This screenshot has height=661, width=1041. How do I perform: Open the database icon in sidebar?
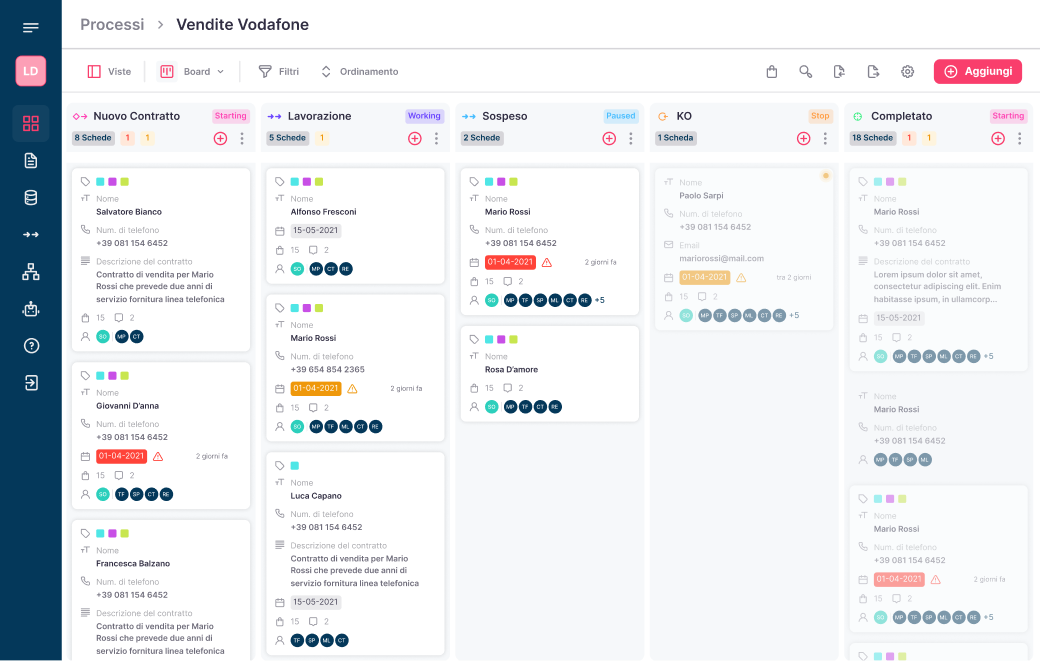(x=31, y=197)
